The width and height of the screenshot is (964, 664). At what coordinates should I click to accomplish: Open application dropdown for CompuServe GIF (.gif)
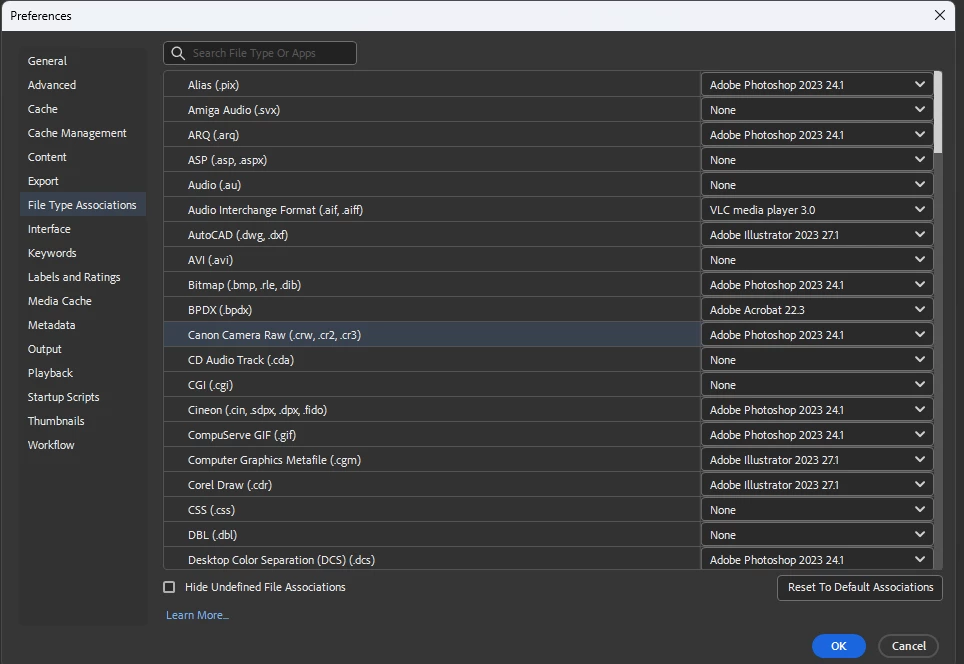(x=817, y=435)
